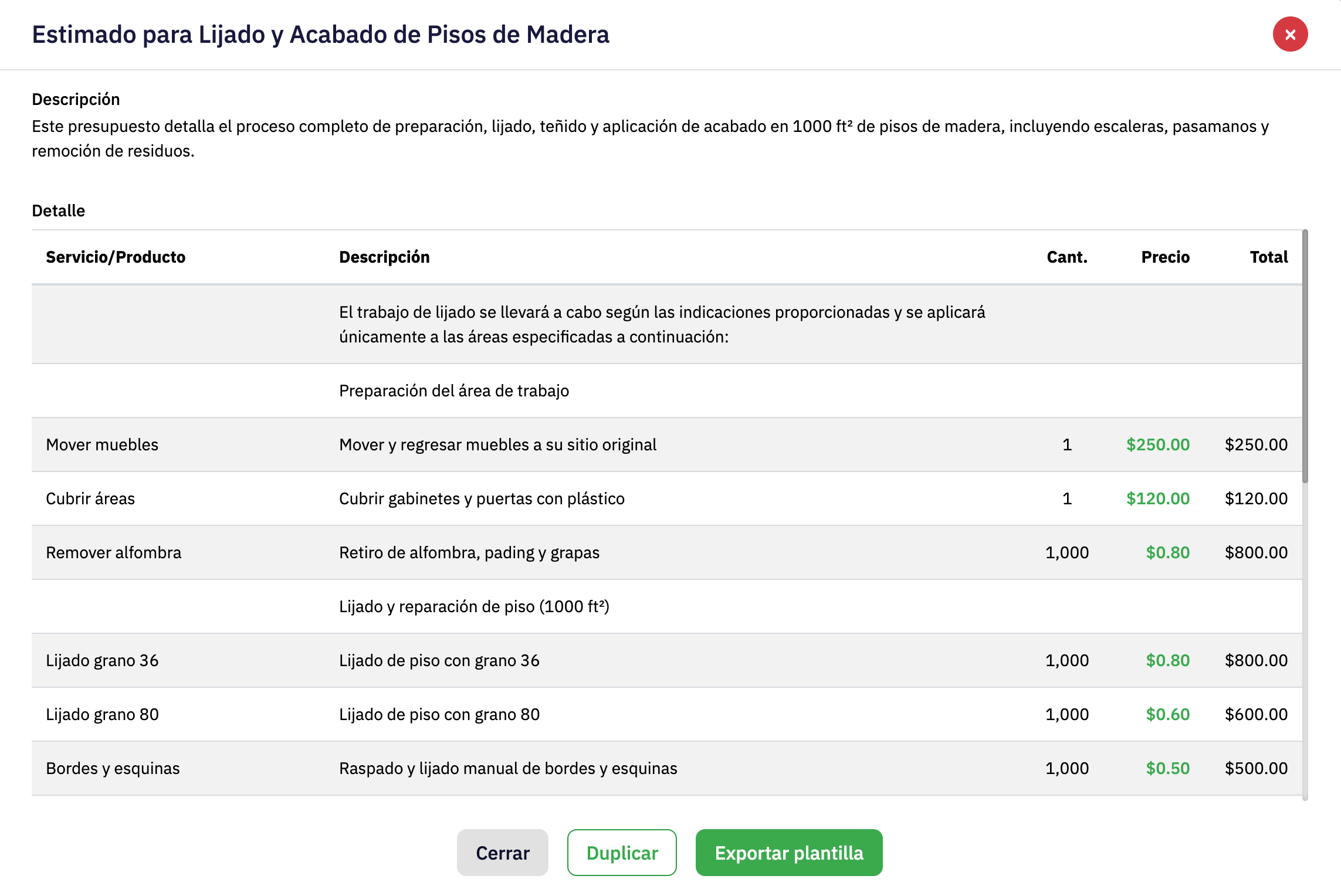The height and width of the screenshot is (896, 1341).
Task: Click the $0.80 price for Remover alfombra
Action: (1167, 552)
